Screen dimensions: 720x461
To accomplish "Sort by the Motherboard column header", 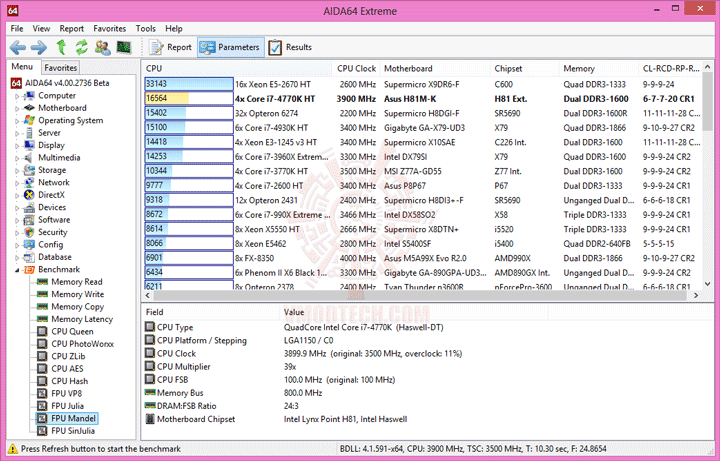I will (435, 68).
